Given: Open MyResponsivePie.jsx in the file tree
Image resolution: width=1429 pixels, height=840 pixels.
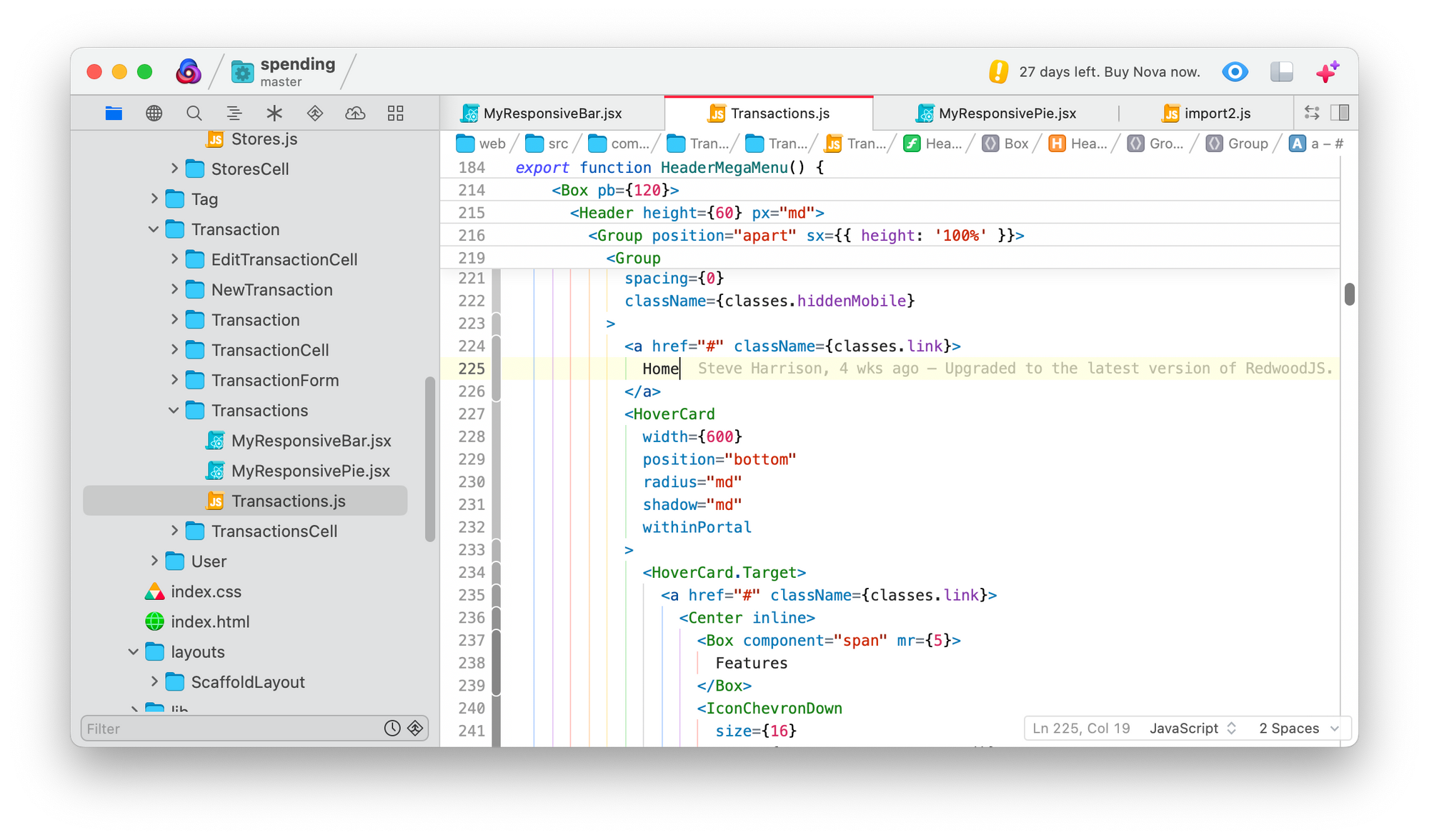Looking at the screenshot, I should pyautogui.click(x=298, y=471).
